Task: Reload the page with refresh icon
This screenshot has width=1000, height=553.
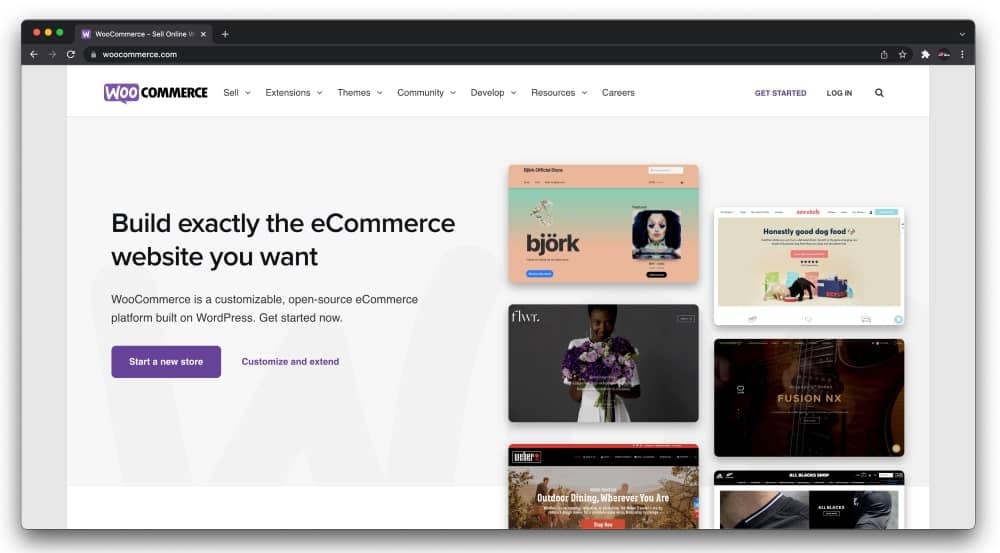Action: click(71, 54)
